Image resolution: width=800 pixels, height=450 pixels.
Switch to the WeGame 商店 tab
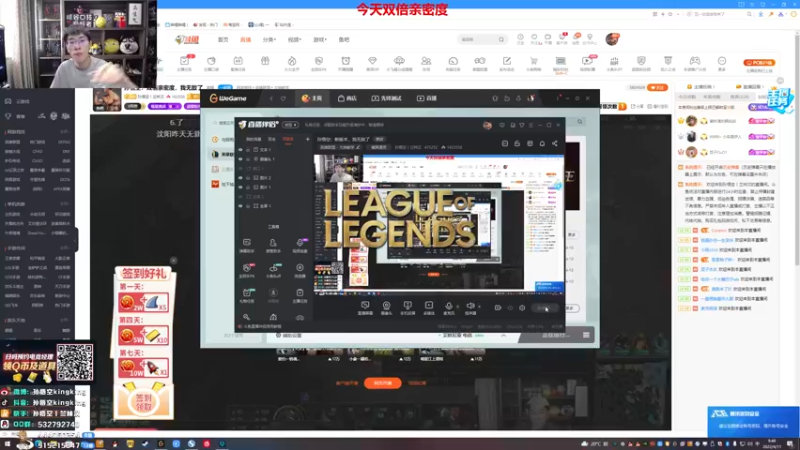click(x=347, y=98)
